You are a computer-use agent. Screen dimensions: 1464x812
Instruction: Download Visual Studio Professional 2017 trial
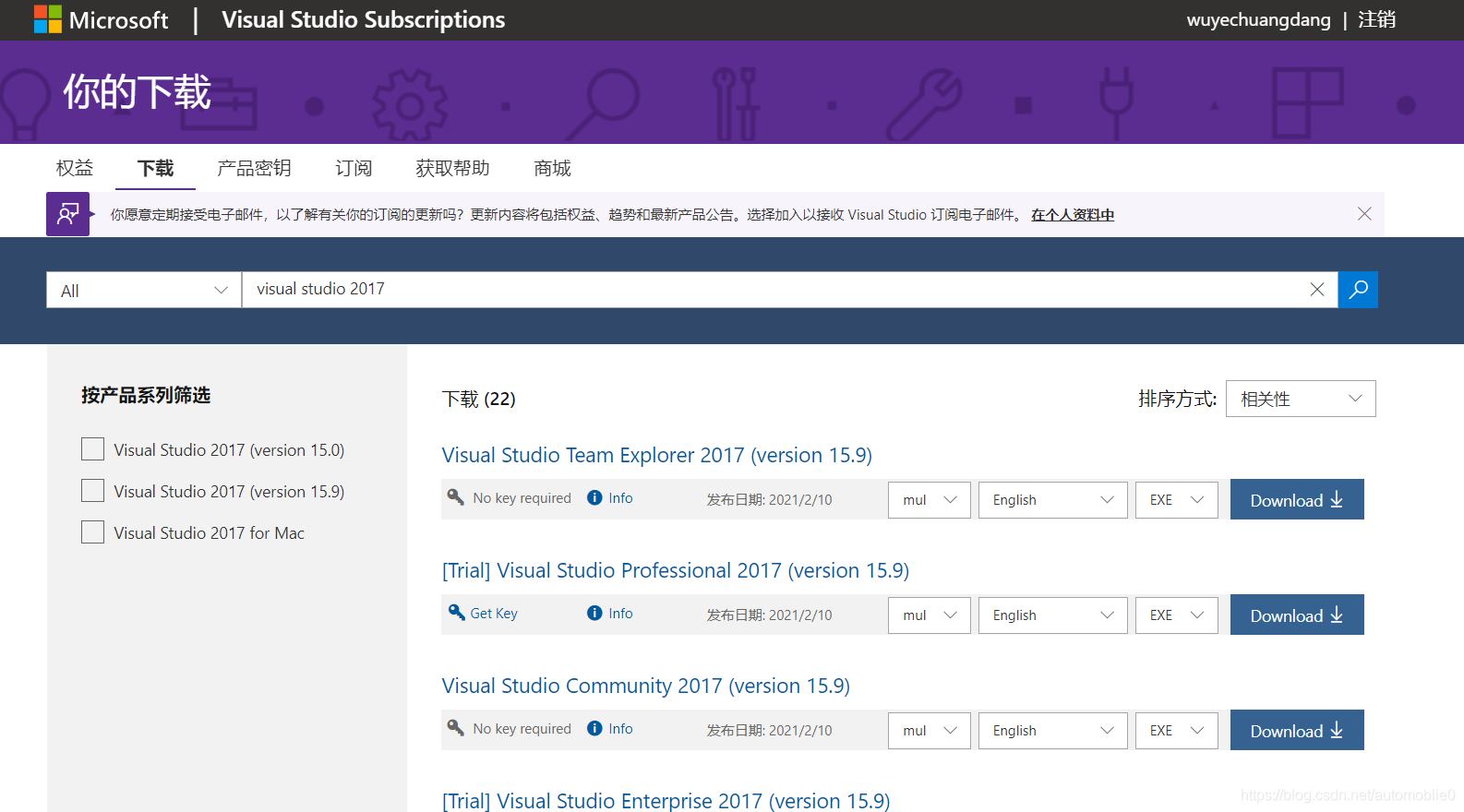(x=1297, y=615)
